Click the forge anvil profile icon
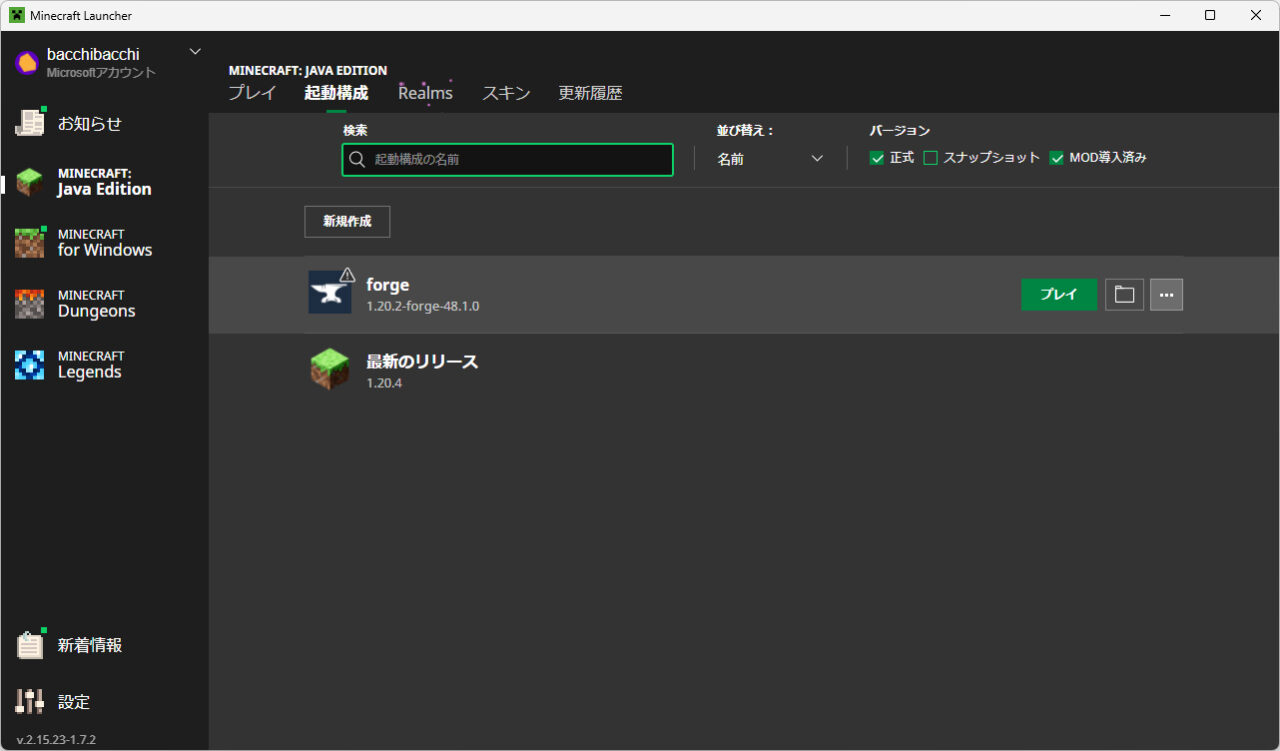The image size is (1280, 751). click(x=330, y=291)
